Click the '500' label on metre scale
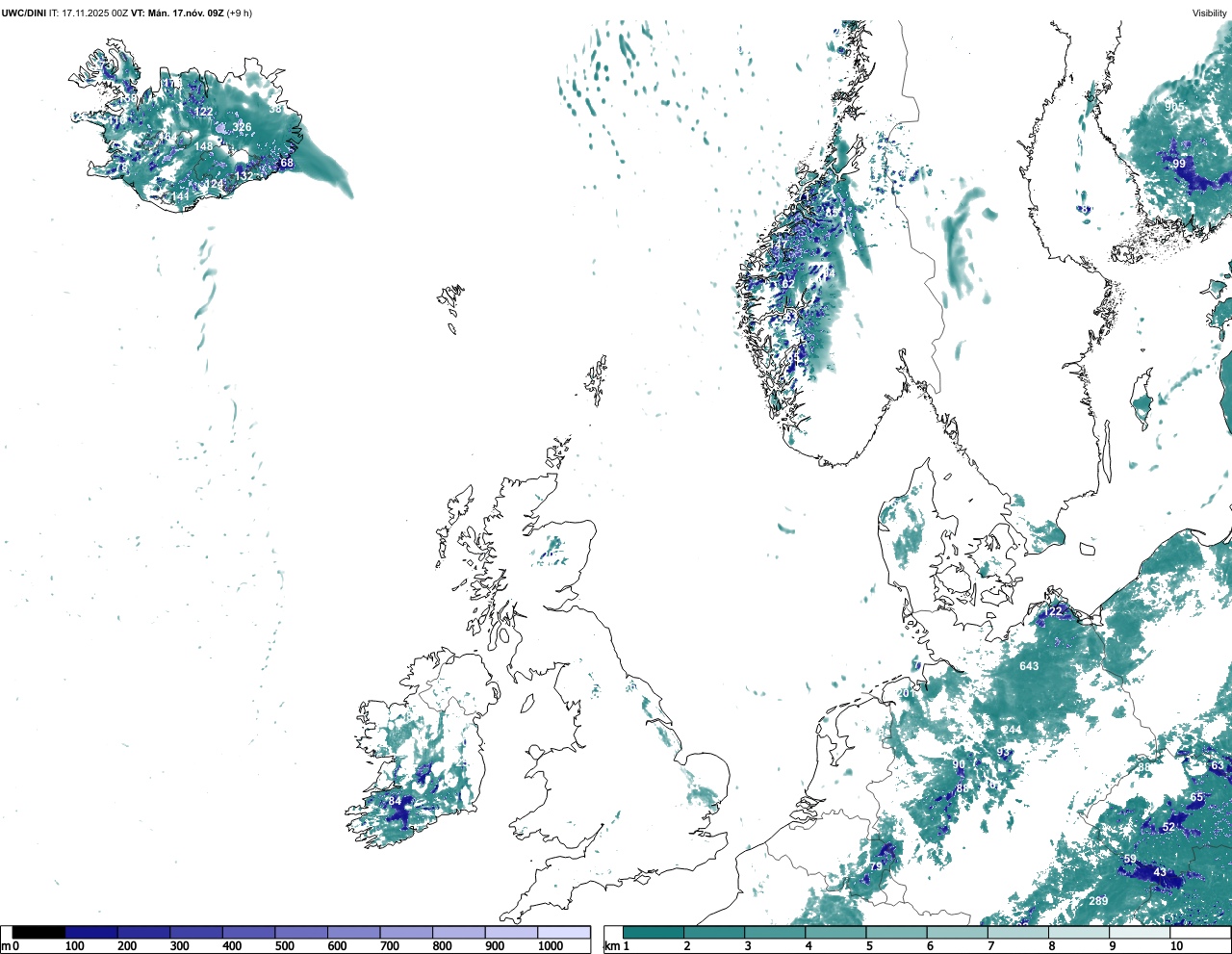The height and width of the screenshot is (954, 1232). tap(285, 946)
